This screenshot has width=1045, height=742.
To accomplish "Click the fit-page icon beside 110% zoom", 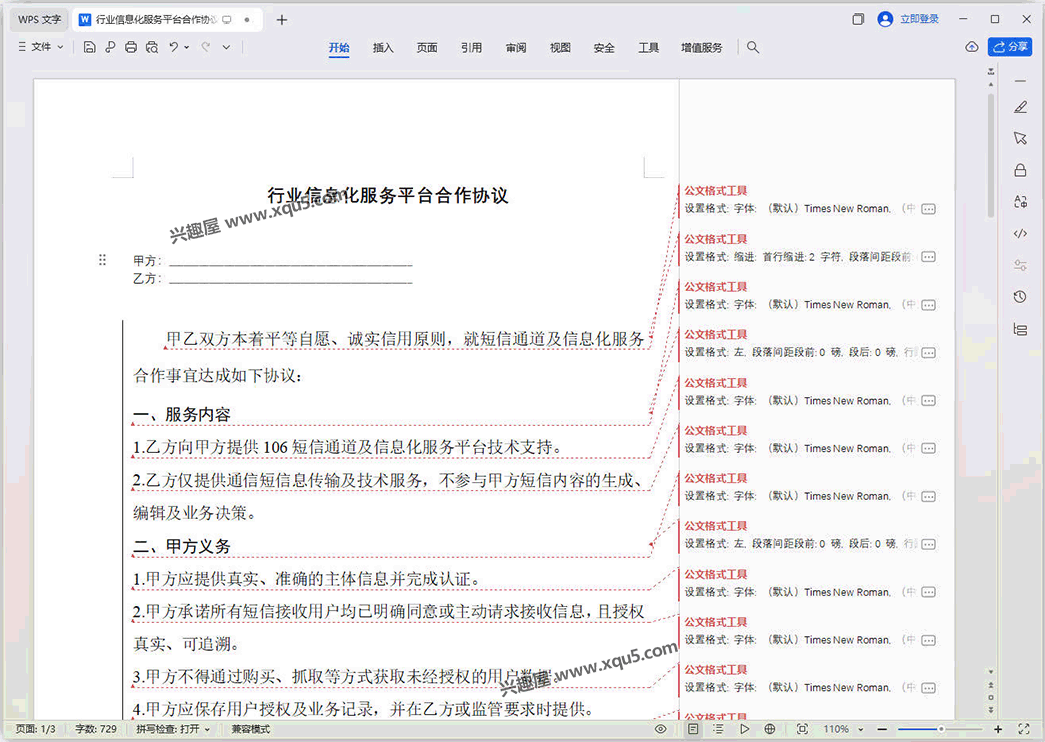I will pyautogui.click(x=802, y=729).
